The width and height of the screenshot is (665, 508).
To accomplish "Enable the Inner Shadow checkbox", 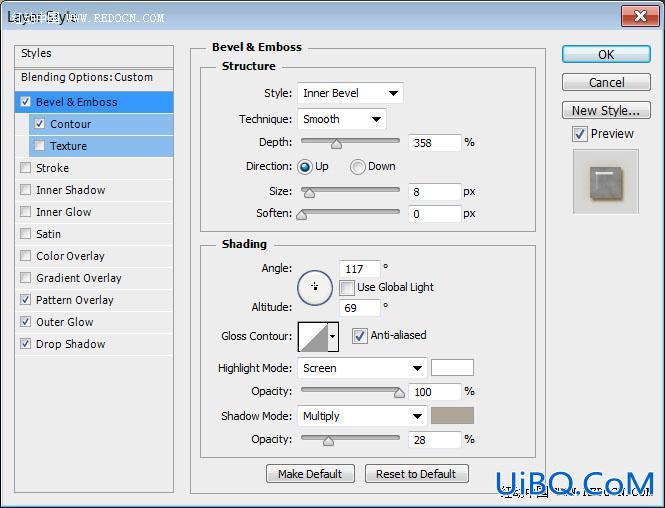I will point(25,190).
